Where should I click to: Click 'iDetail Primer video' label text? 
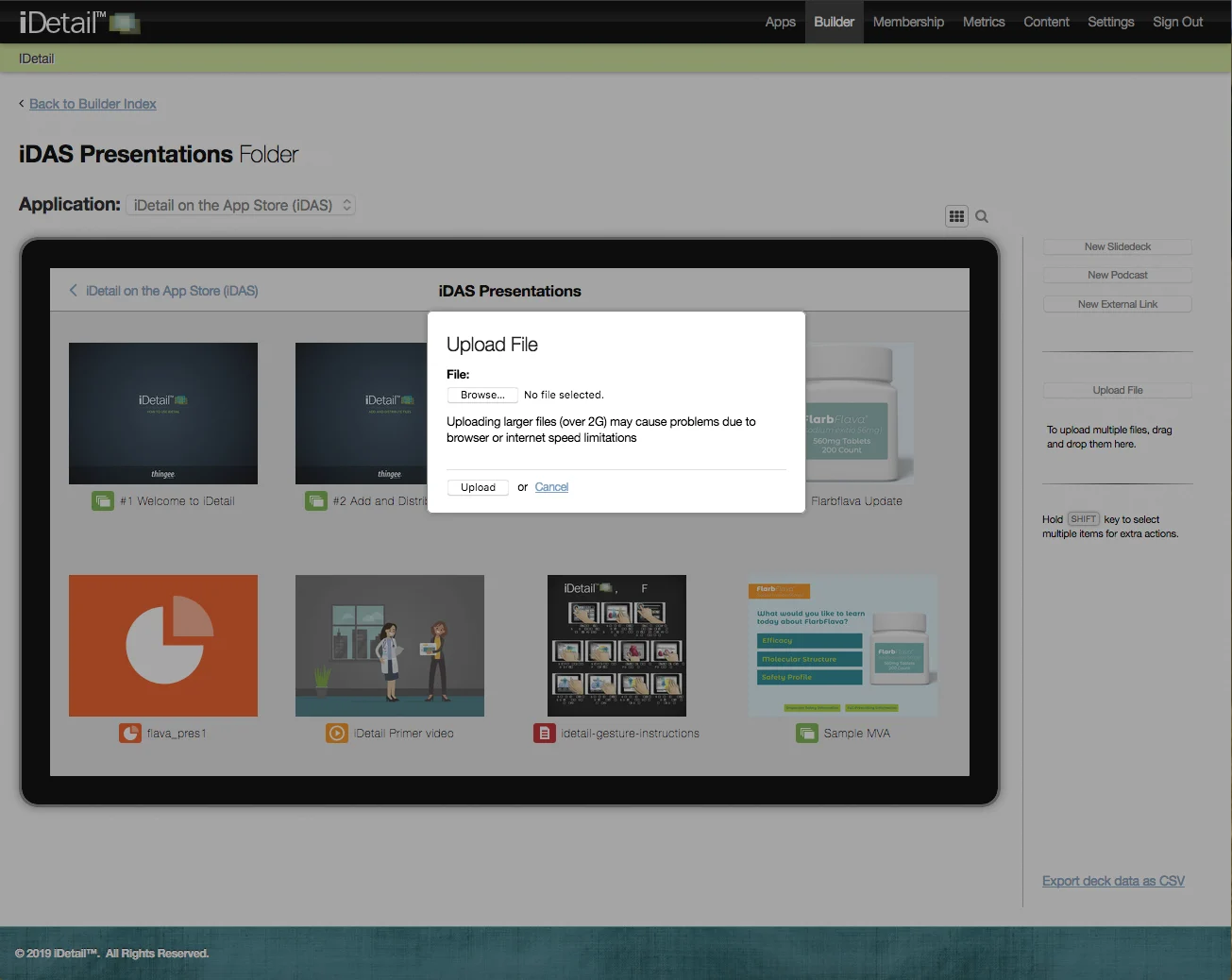click(404, 734)
